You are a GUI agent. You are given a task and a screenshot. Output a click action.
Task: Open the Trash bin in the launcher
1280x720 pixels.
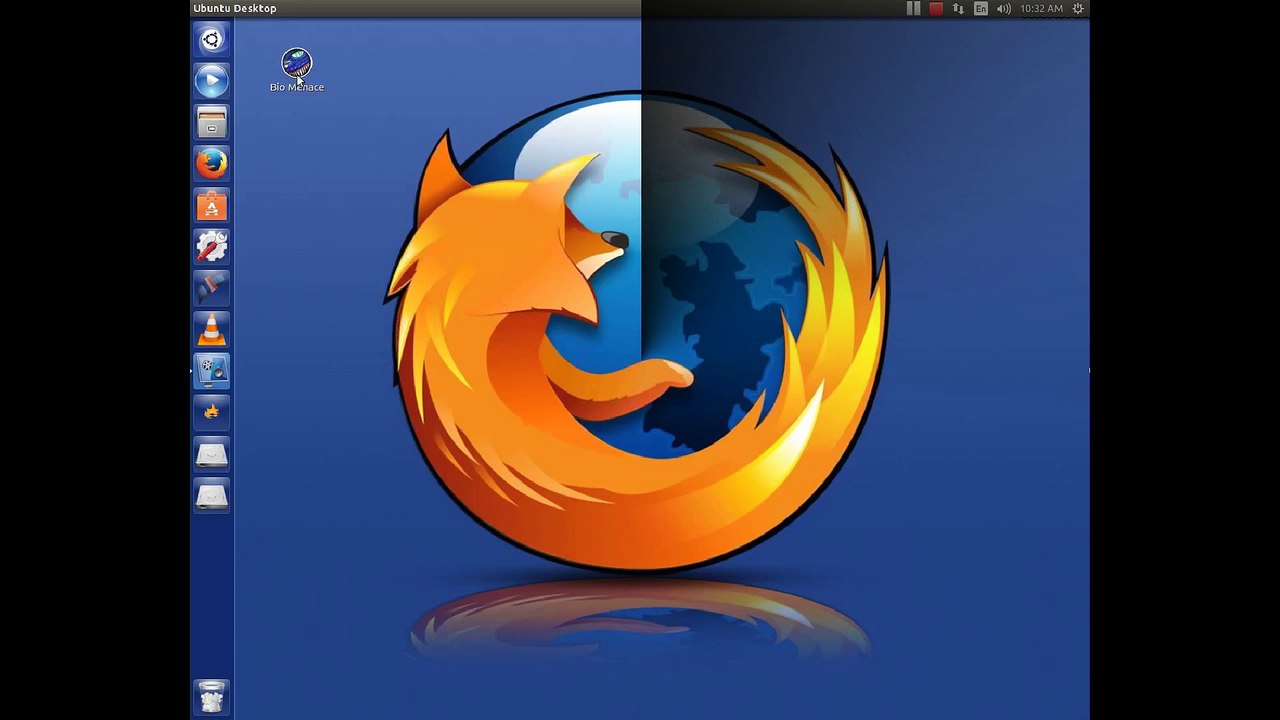(x=211, y=697)
